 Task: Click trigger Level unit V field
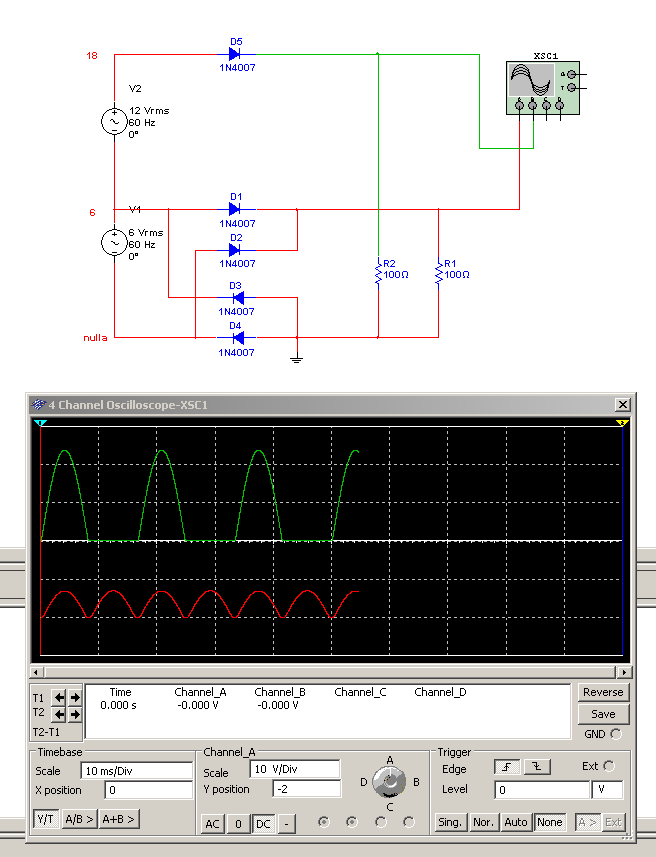tap(607, 790)
